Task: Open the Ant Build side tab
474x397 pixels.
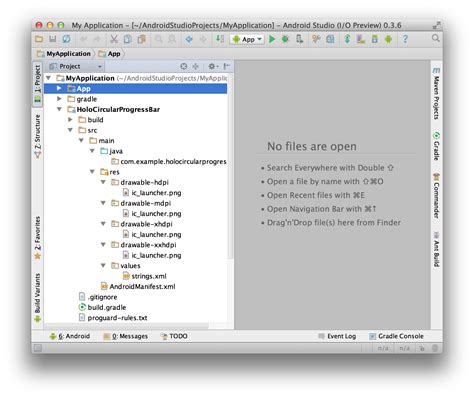Action: click(436, 249)
